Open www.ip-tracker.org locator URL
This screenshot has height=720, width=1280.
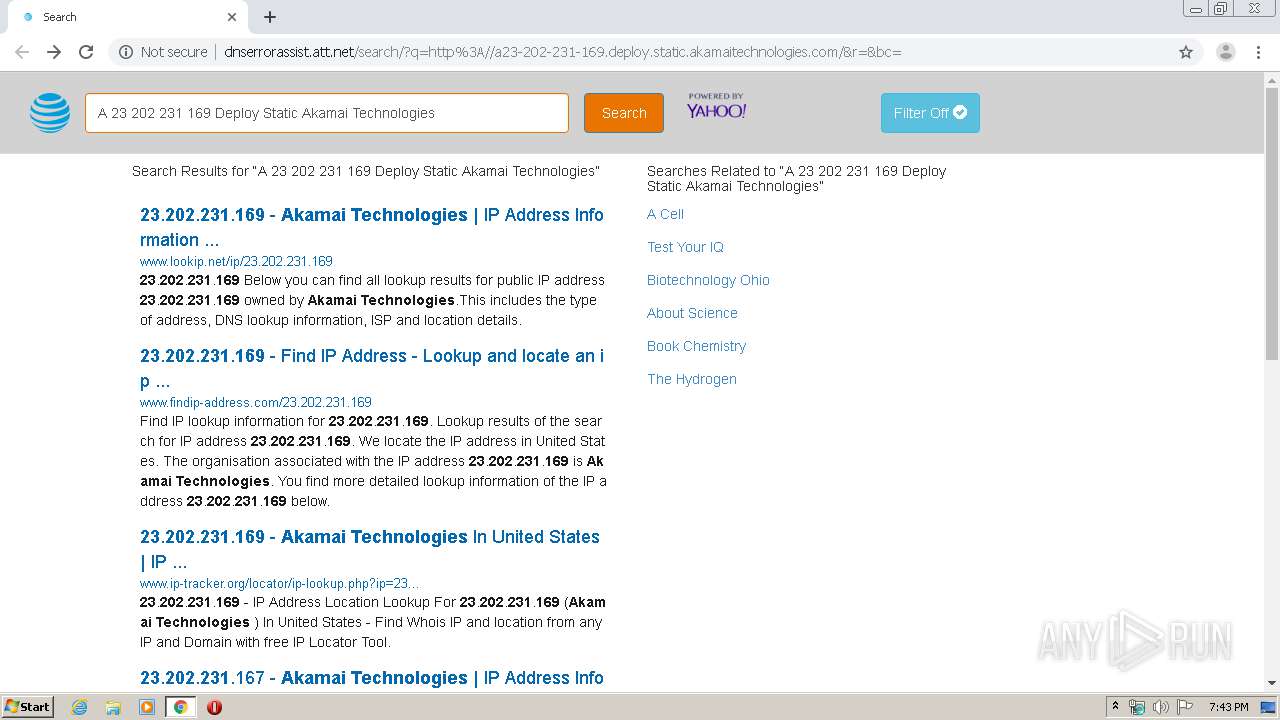point(279,583)
